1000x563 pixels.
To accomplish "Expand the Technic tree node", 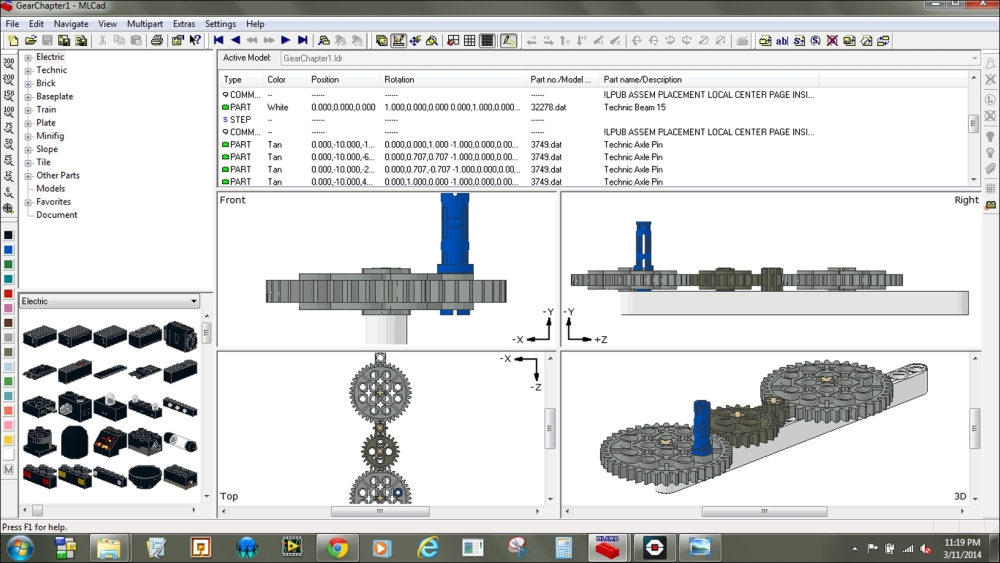I will tap(28, 71).
